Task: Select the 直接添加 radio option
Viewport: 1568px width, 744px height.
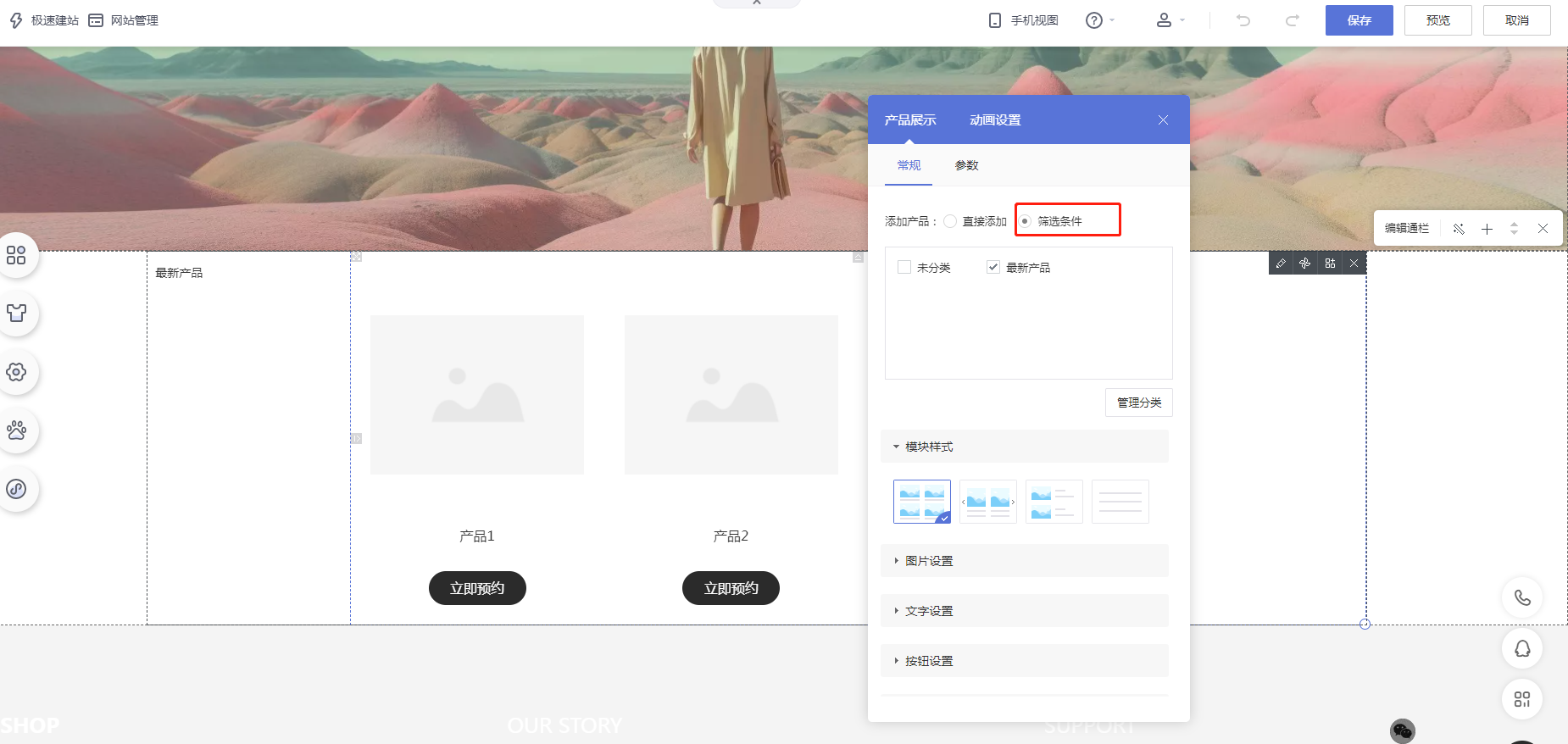Action: pos(951,221)
